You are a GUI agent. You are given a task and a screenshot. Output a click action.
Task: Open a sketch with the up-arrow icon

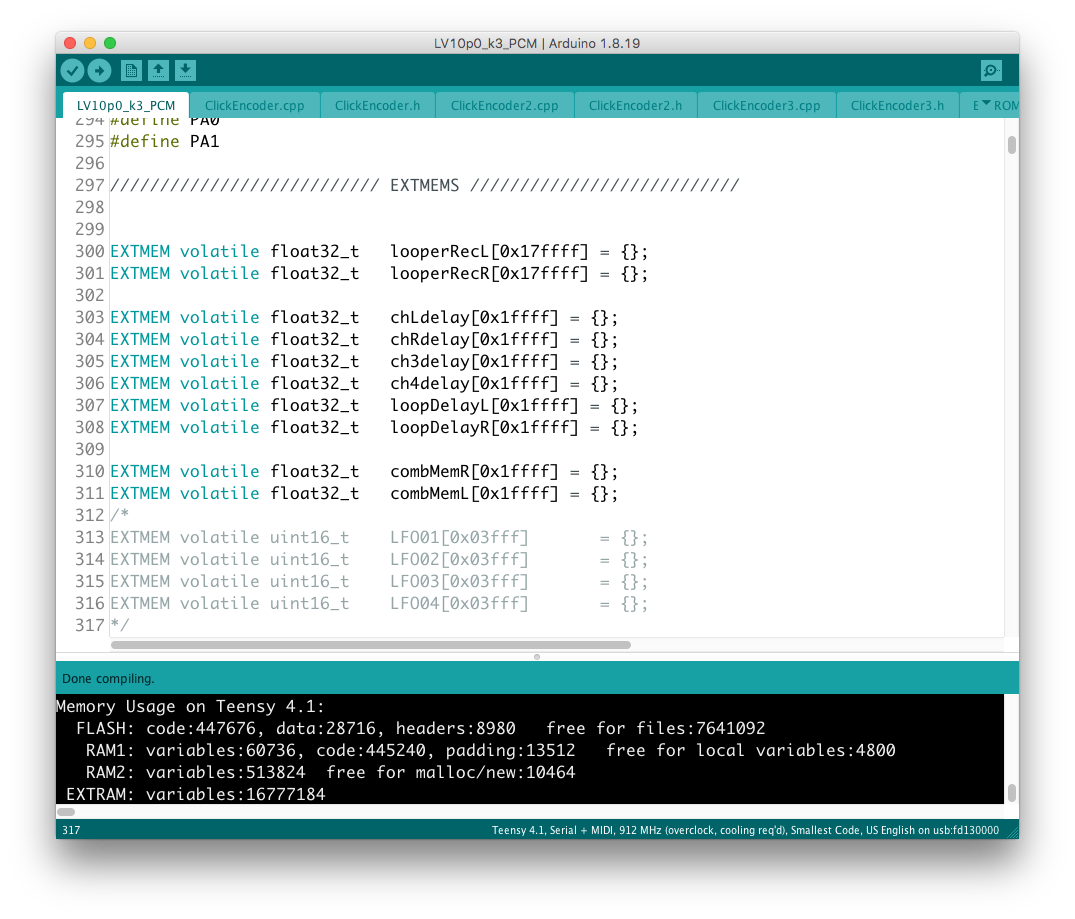(x=158, y=71)
